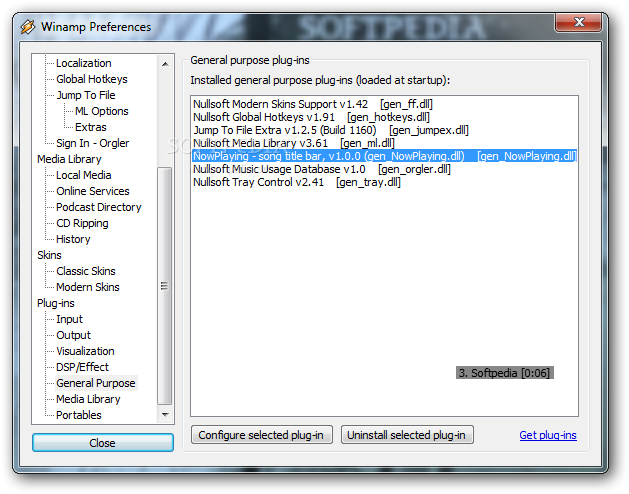The width and height of the screenshot is (629, 494).
Task: Select Extras under Jump To File
Action: click(x=91, y=127)
